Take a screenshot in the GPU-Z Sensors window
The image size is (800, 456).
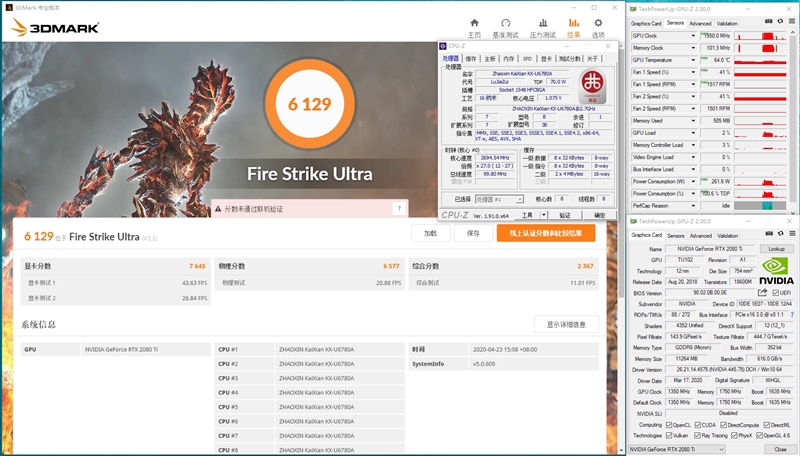(768, 21)
